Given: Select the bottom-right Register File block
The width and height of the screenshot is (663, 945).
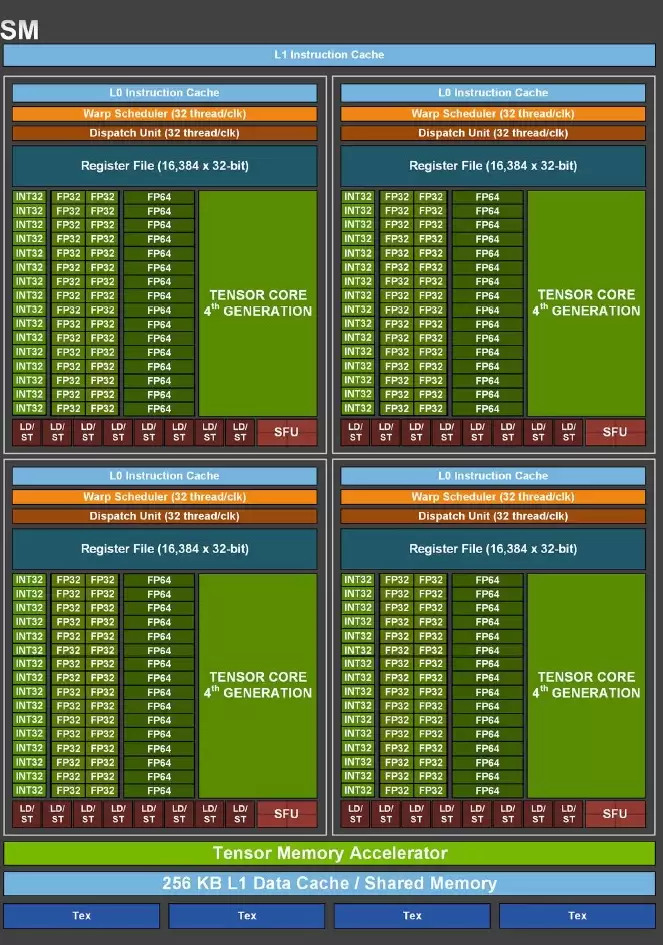Looking at the screenshot, I should [493, 548].
